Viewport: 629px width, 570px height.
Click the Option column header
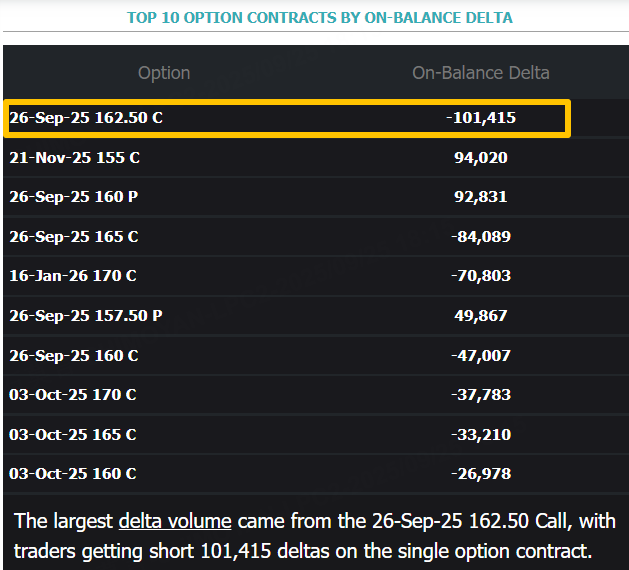click(164, 72)
